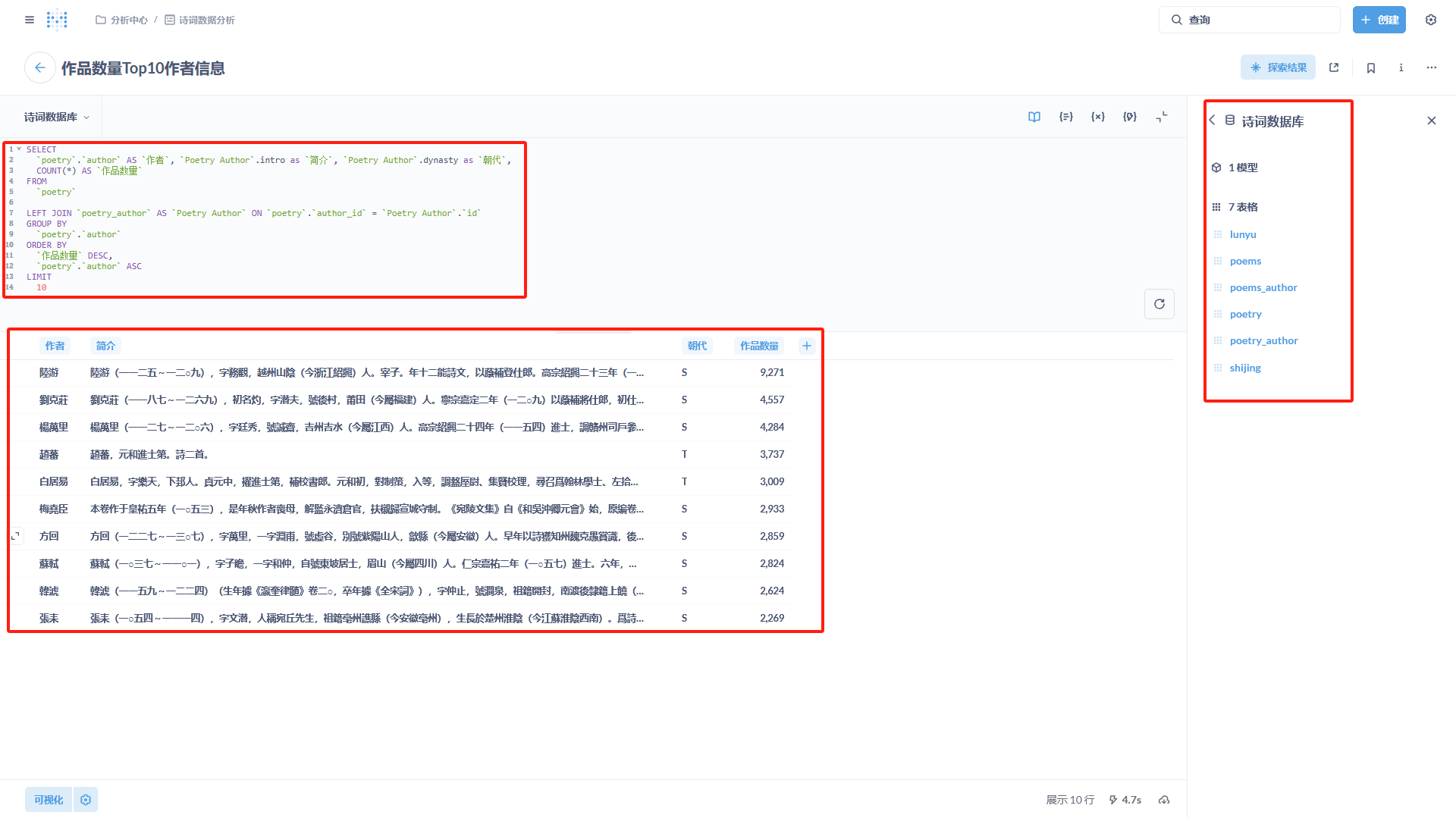
Task: Go back in data reference sidebar
Action: (1213, 121)
